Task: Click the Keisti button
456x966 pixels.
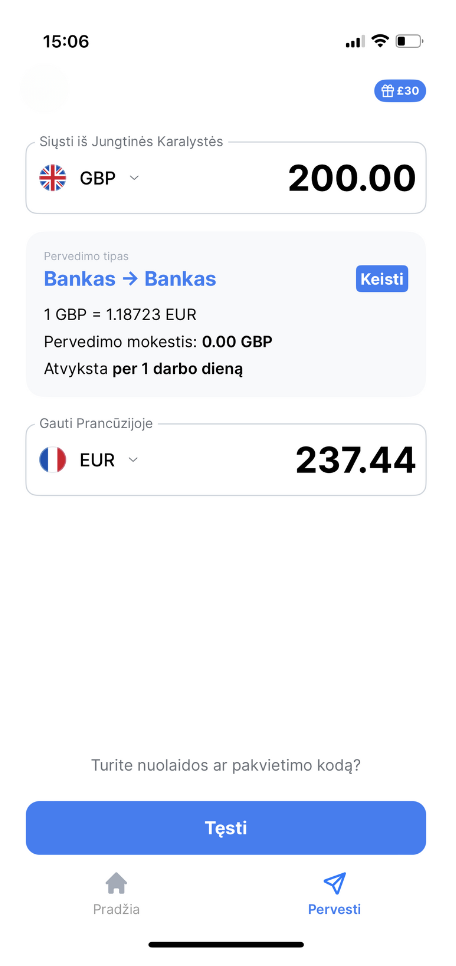Action: click(x=382, y=279)
